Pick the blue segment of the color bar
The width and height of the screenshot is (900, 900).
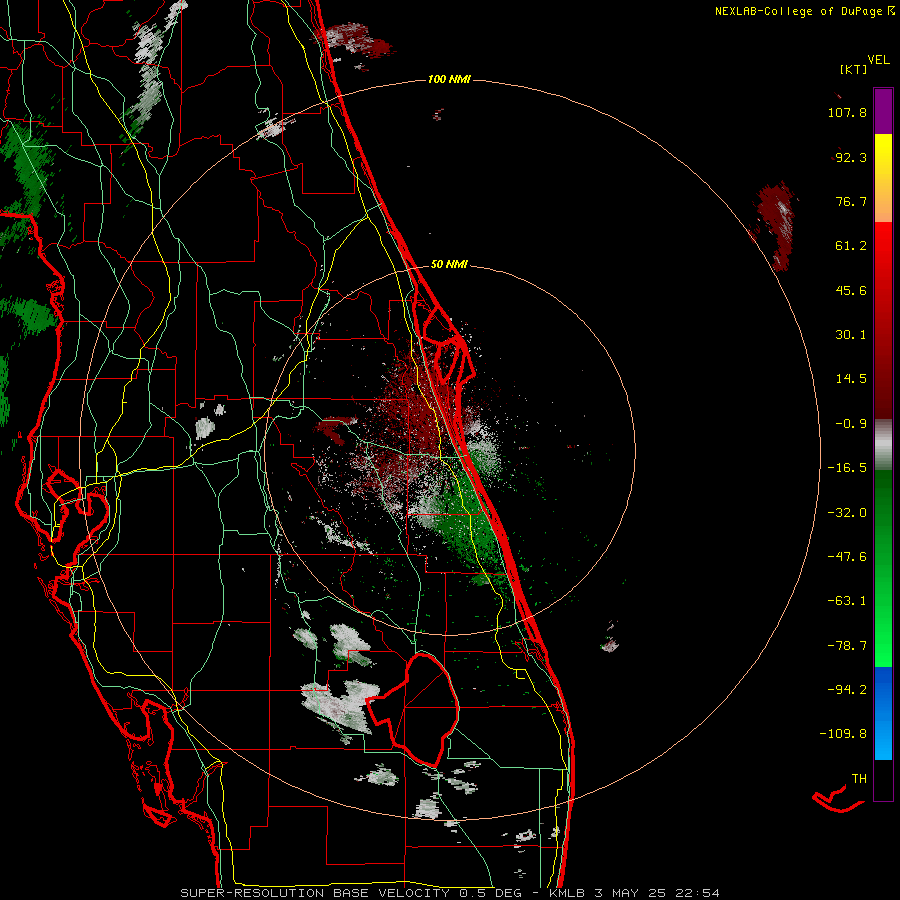883,713
